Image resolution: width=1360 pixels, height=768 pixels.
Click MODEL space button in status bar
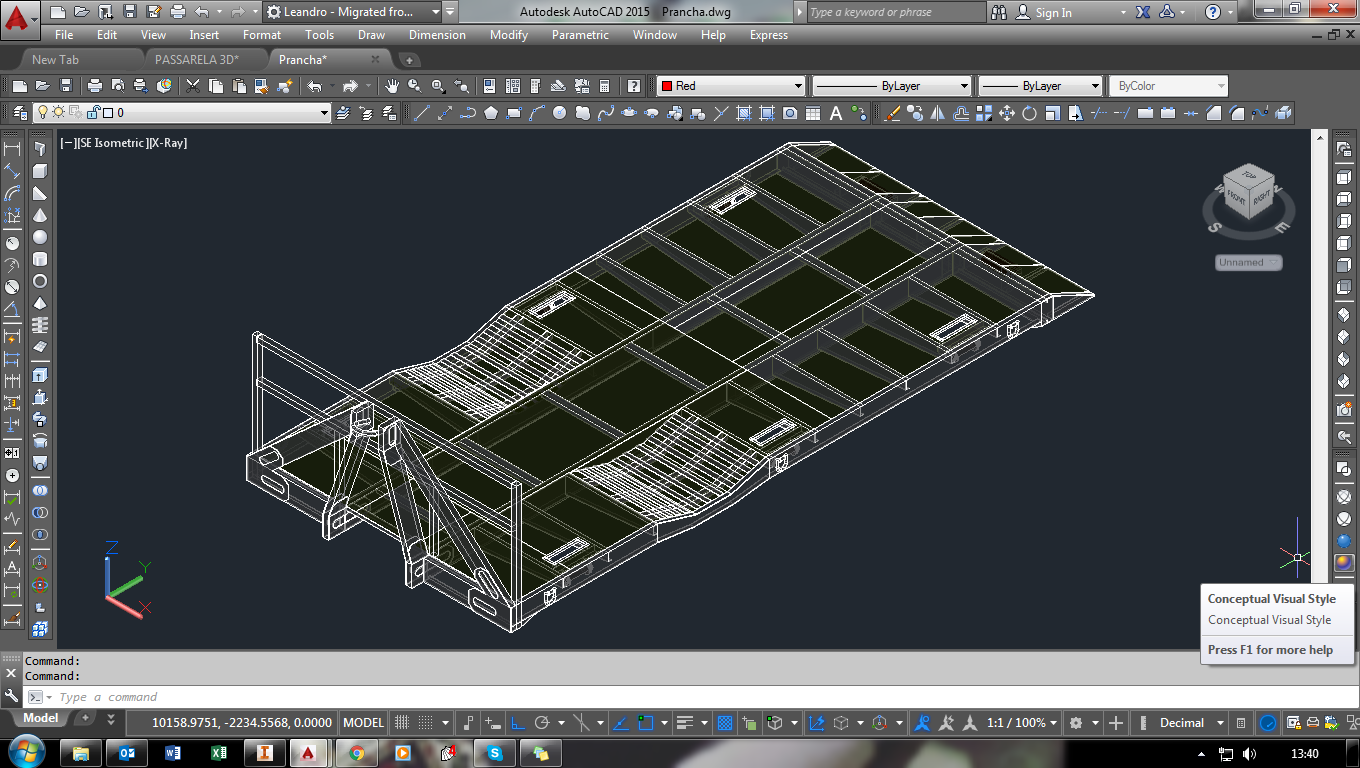[x=364, y=722]
